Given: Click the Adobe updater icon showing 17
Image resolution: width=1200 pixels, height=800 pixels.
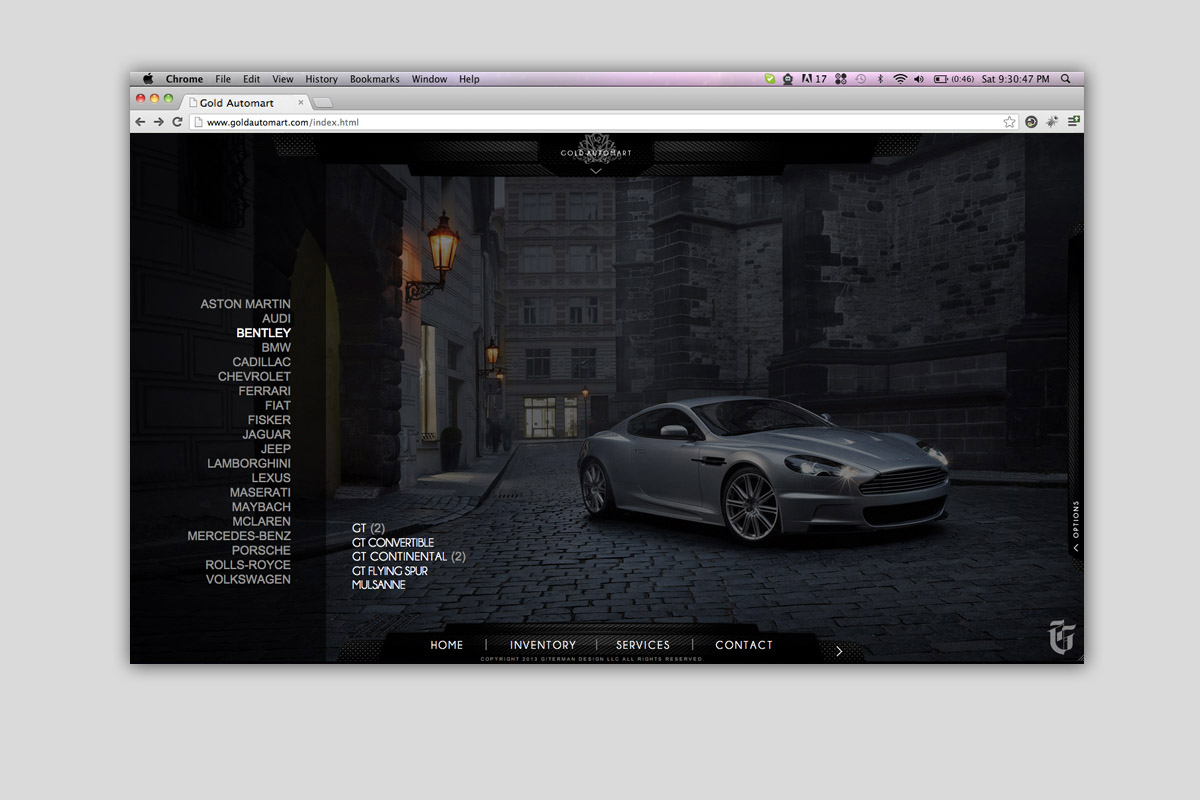Looking at the screenshot, I should tap(813, 79).
